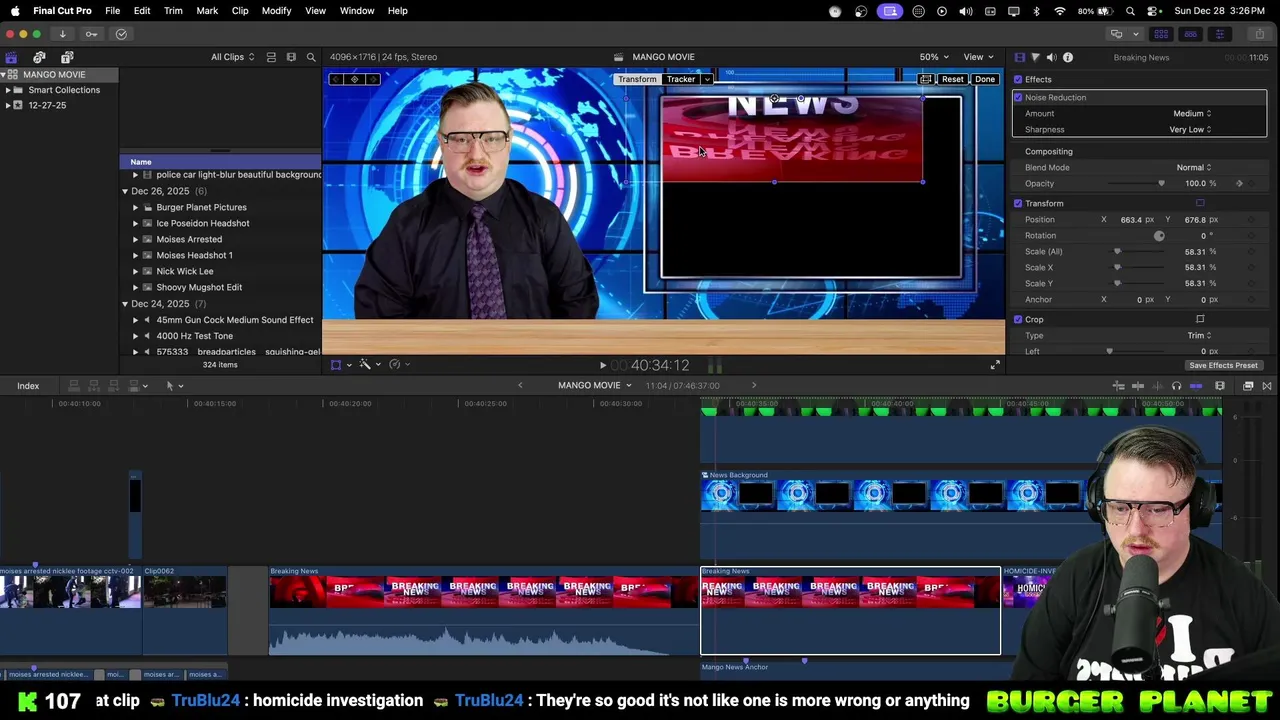The width and height of the screenshot is (1280, 720).
Task: Open background tasks checkmark icon
Action: (x=121, y=34)
